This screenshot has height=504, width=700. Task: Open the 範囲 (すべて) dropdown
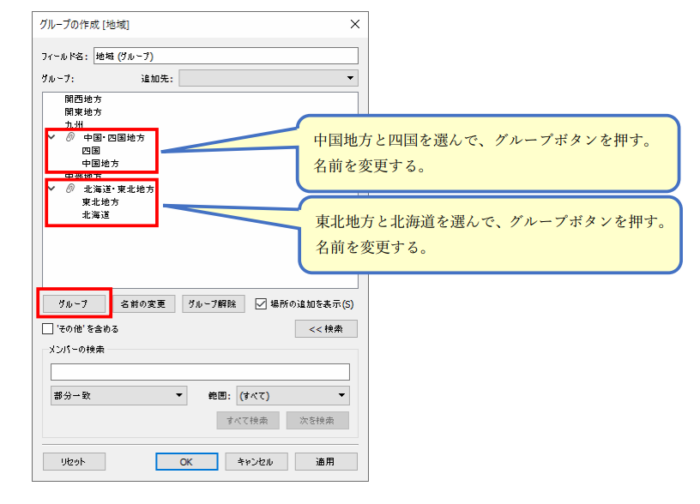[293, 396]
